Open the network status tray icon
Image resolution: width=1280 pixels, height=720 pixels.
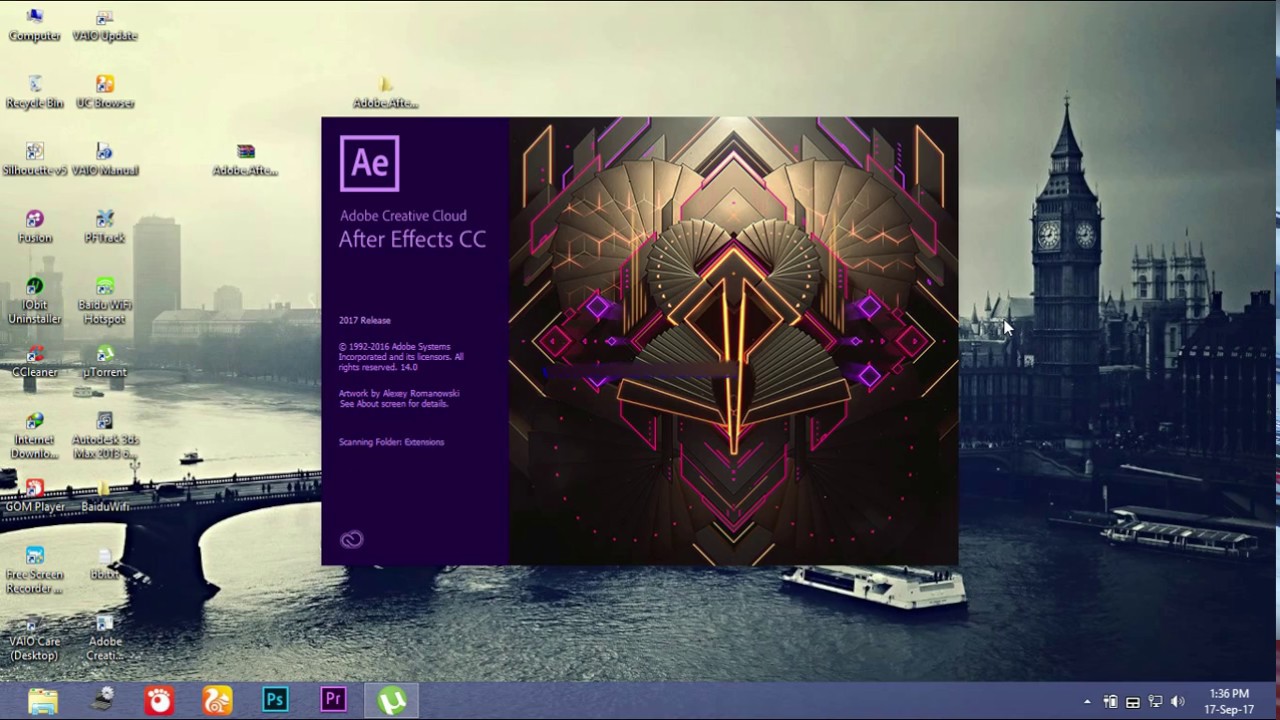(1155, 702)
